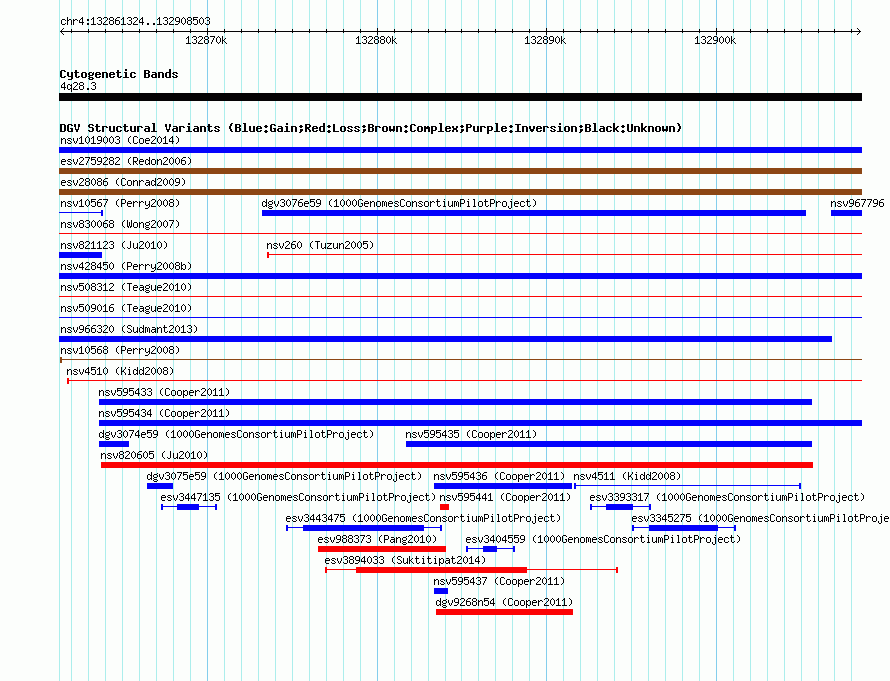This screenshot has width=890, height=681.
Task: Select nsv428450 (Perry2008b) label
Action: pos(126,266)
